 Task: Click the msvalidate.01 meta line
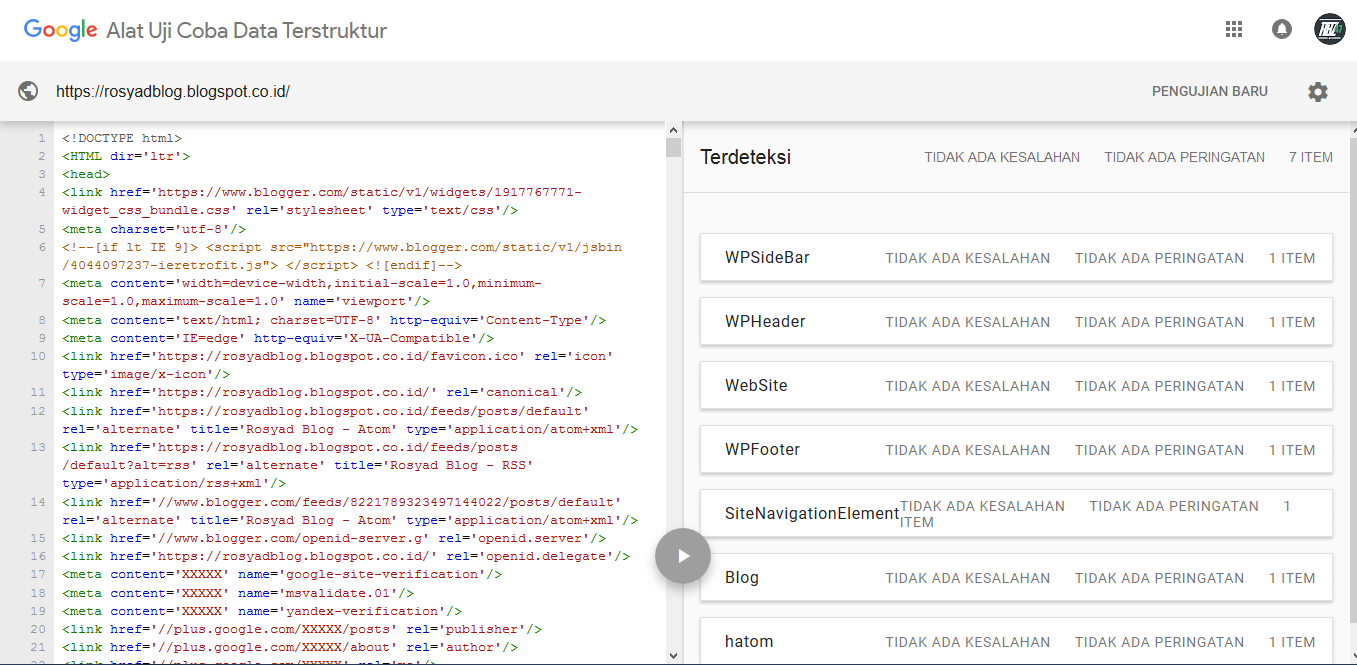point(238,592)
